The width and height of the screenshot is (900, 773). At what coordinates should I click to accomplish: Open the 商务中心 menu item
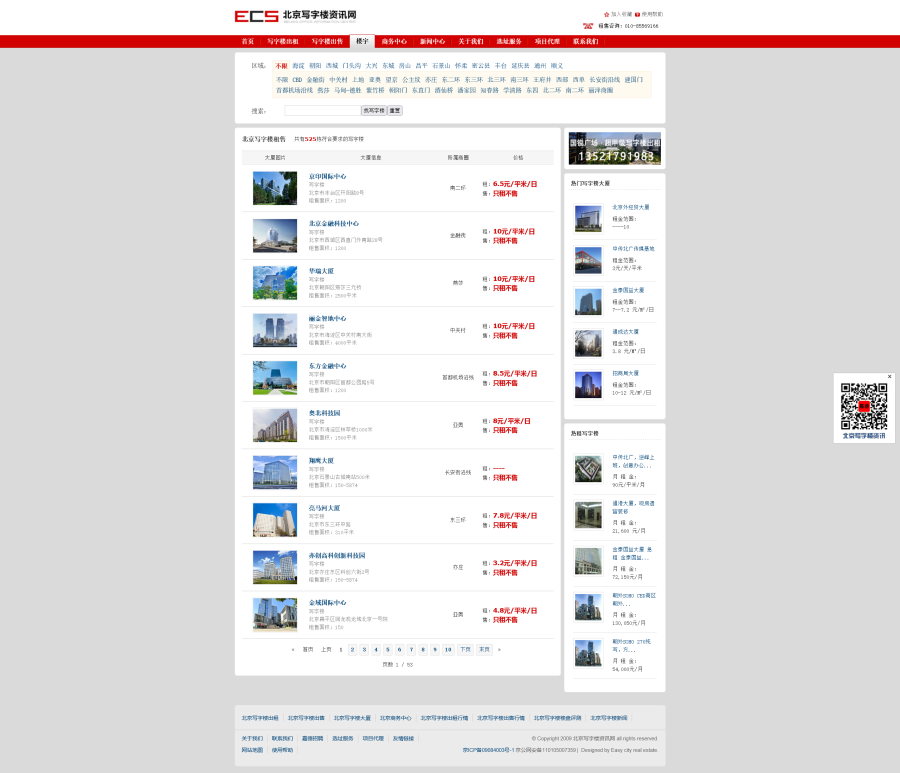click(x=394, y=42)
